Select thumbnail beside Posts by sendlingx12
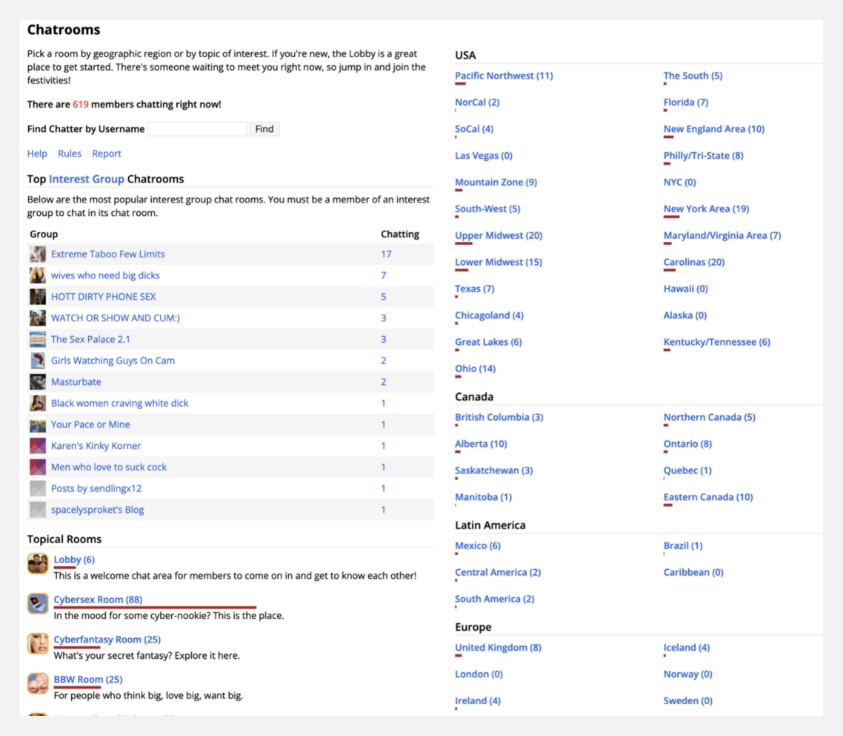Image resolution: width=843 pixels, height=736 pixels. (x=38, y=488)
